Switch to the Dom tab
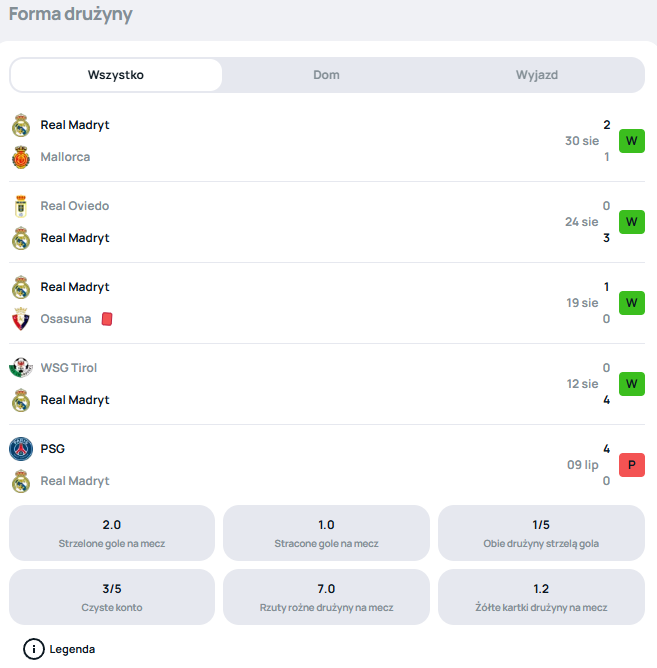The height and width of the screenshot is (668, 657). tap(326, 75)
